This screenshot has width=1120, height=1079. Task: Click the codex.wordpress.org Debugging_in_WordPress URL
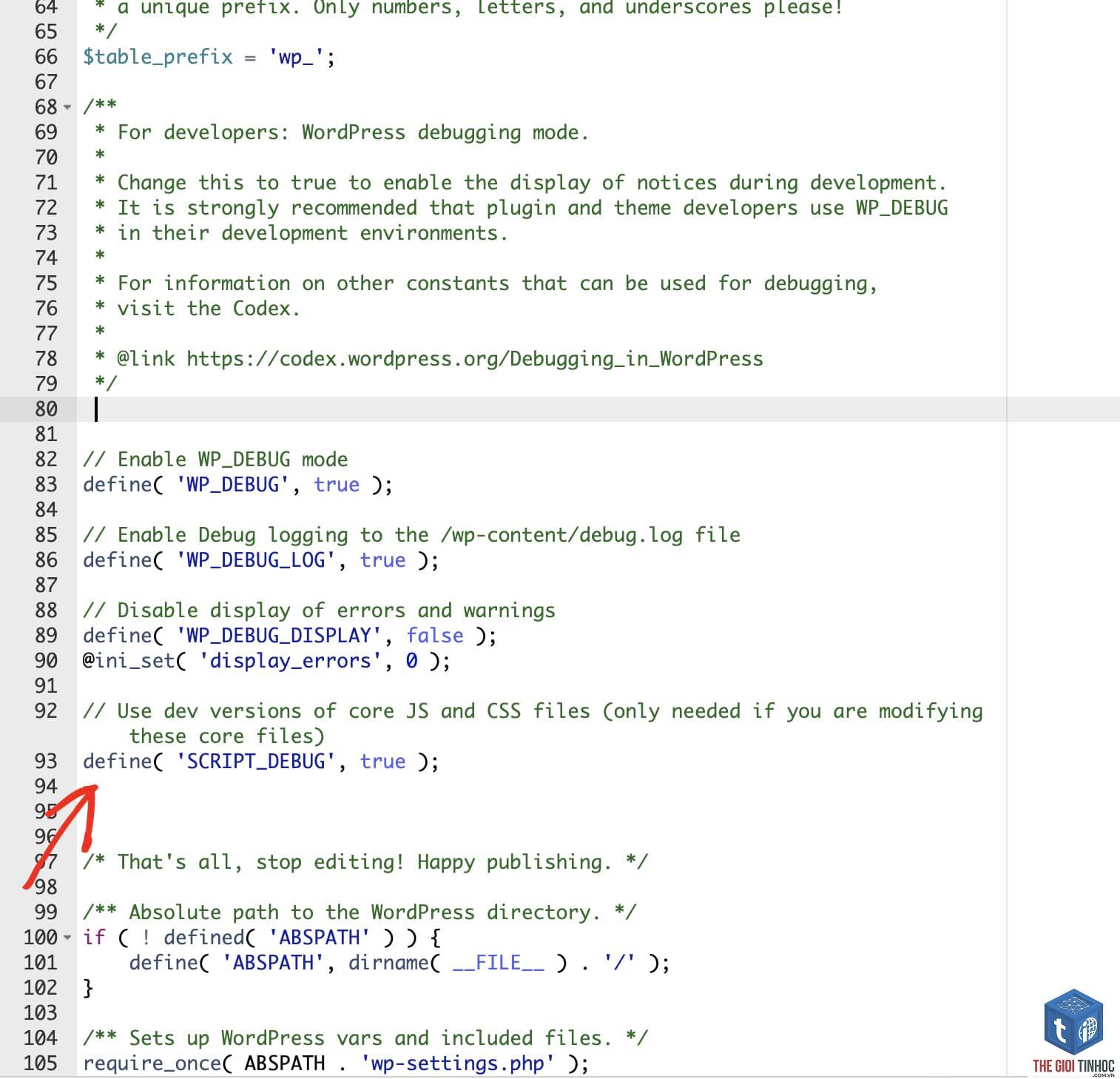coord(474,359)
